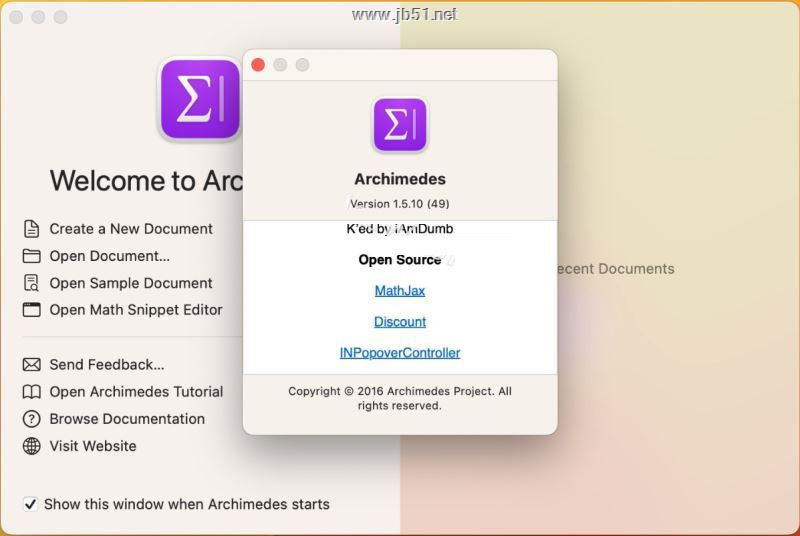Click the open book tutorial icon
The height and width of the screenshot is (536, 800).
pyautogui.click(x=31, y=392)
